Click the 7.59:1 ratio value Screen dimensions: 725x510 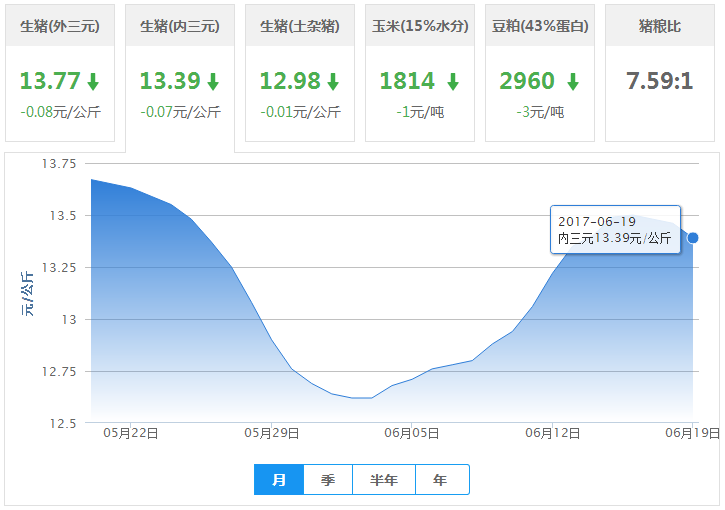click(660, 81)
